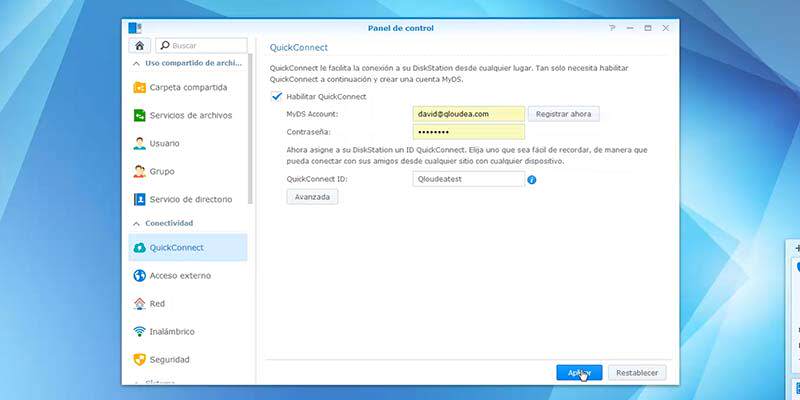The width and height of the screenshot is (800, 400).
Task: Click the Grupo icon
Action: coord(139,171)
